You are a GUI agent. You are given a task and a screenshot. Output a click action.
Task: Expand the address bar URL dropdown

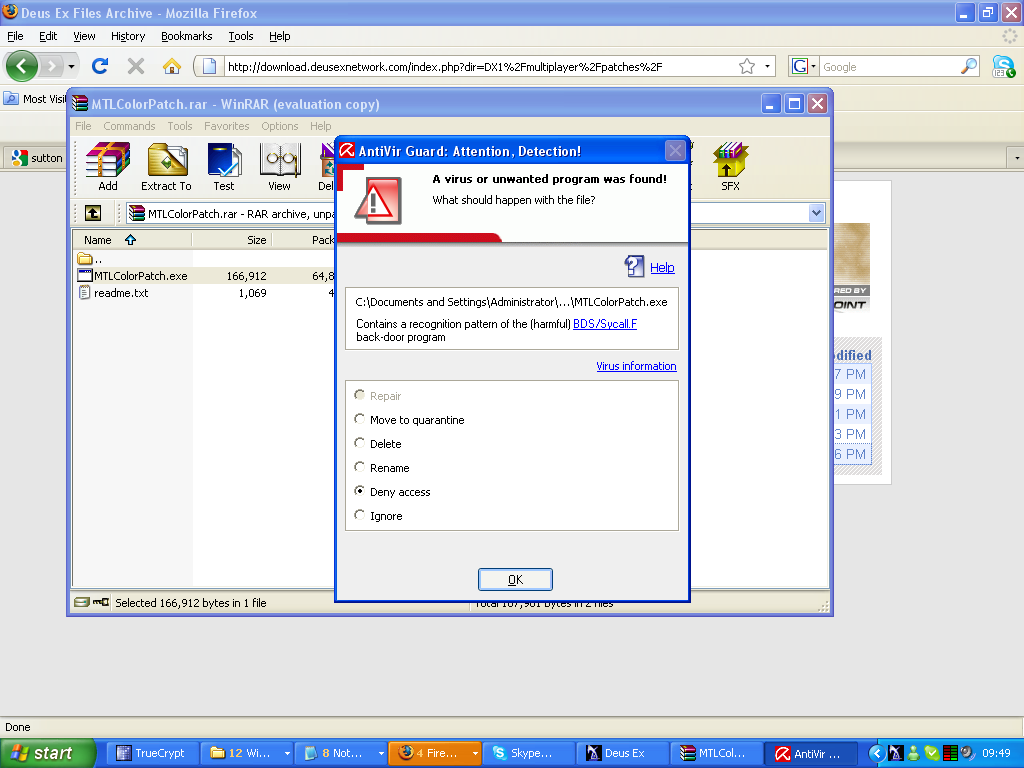click(x=767, y=66)
